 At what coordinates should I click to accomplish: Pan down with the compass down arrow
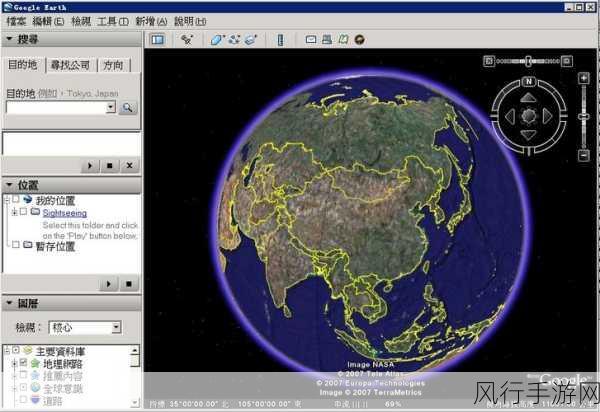click(x=528, y=135)
